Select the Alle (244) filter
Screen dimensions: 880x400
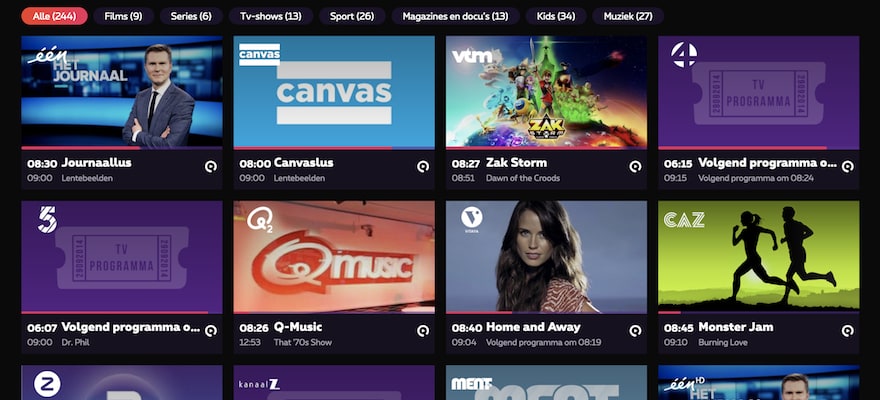click(x=54, y=16)
